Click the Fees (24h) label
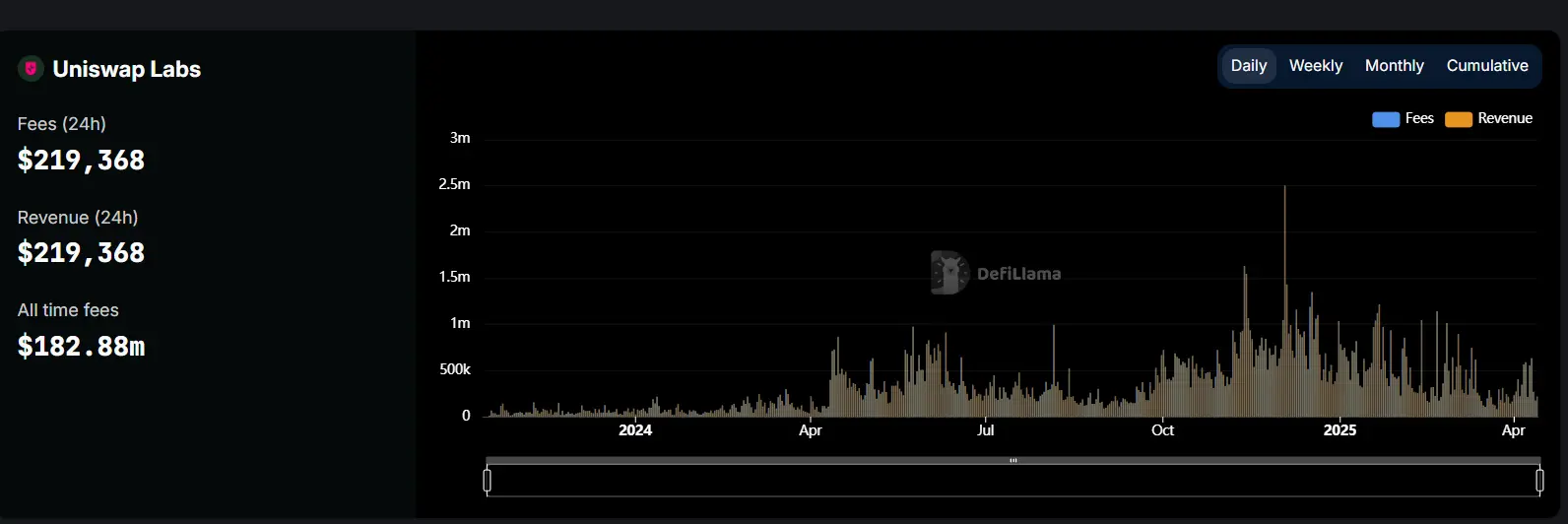Viewport: 1568px width, 524px height. pyautogui.click(x=61, y=124)
